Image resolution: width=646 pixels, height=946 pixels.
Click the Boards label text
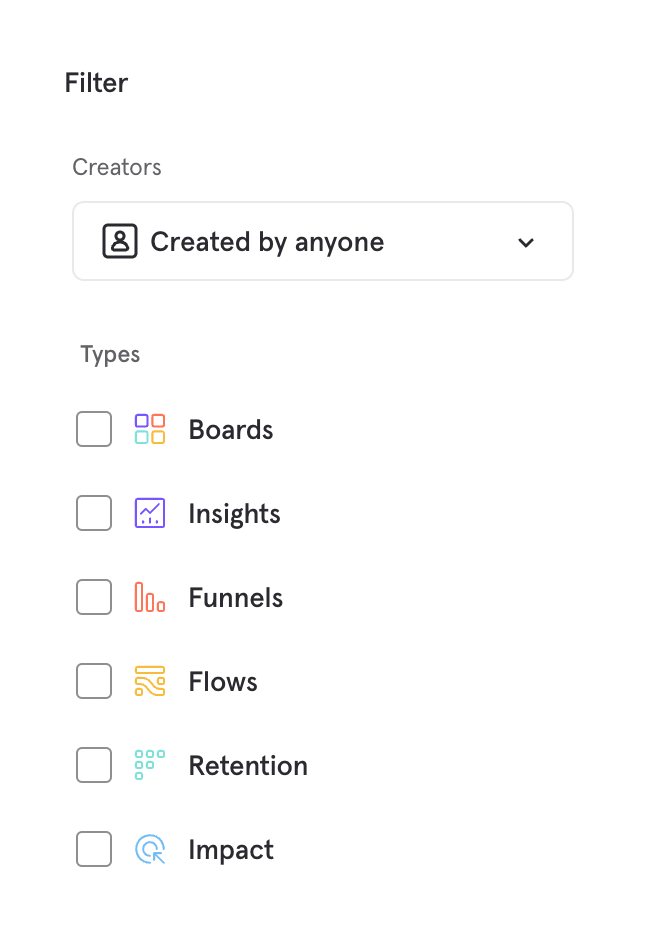pos(231,430)
